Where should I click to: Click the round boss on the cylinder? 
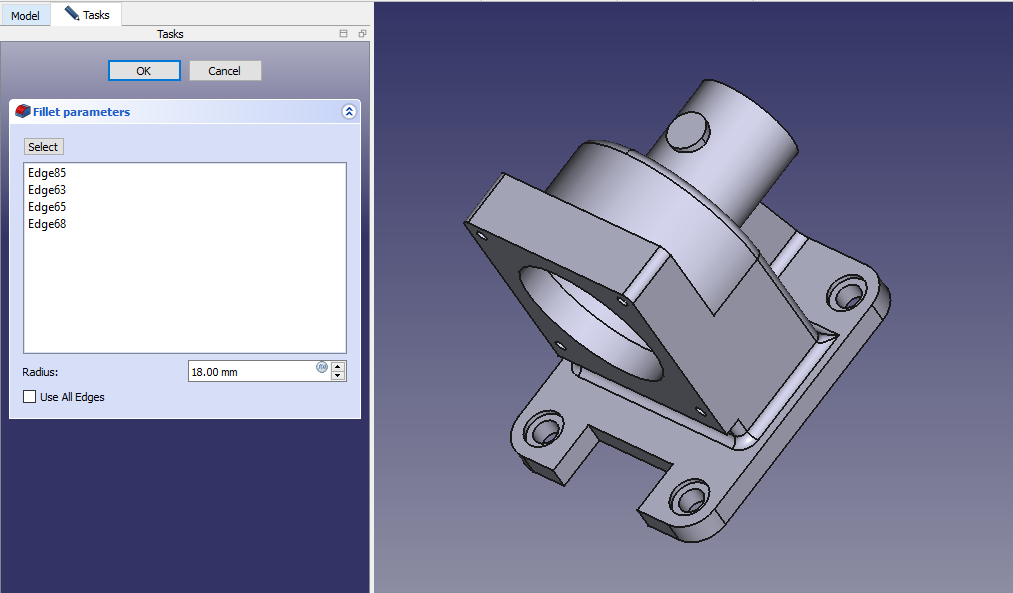pyautogui.click(x=688, y=131)
